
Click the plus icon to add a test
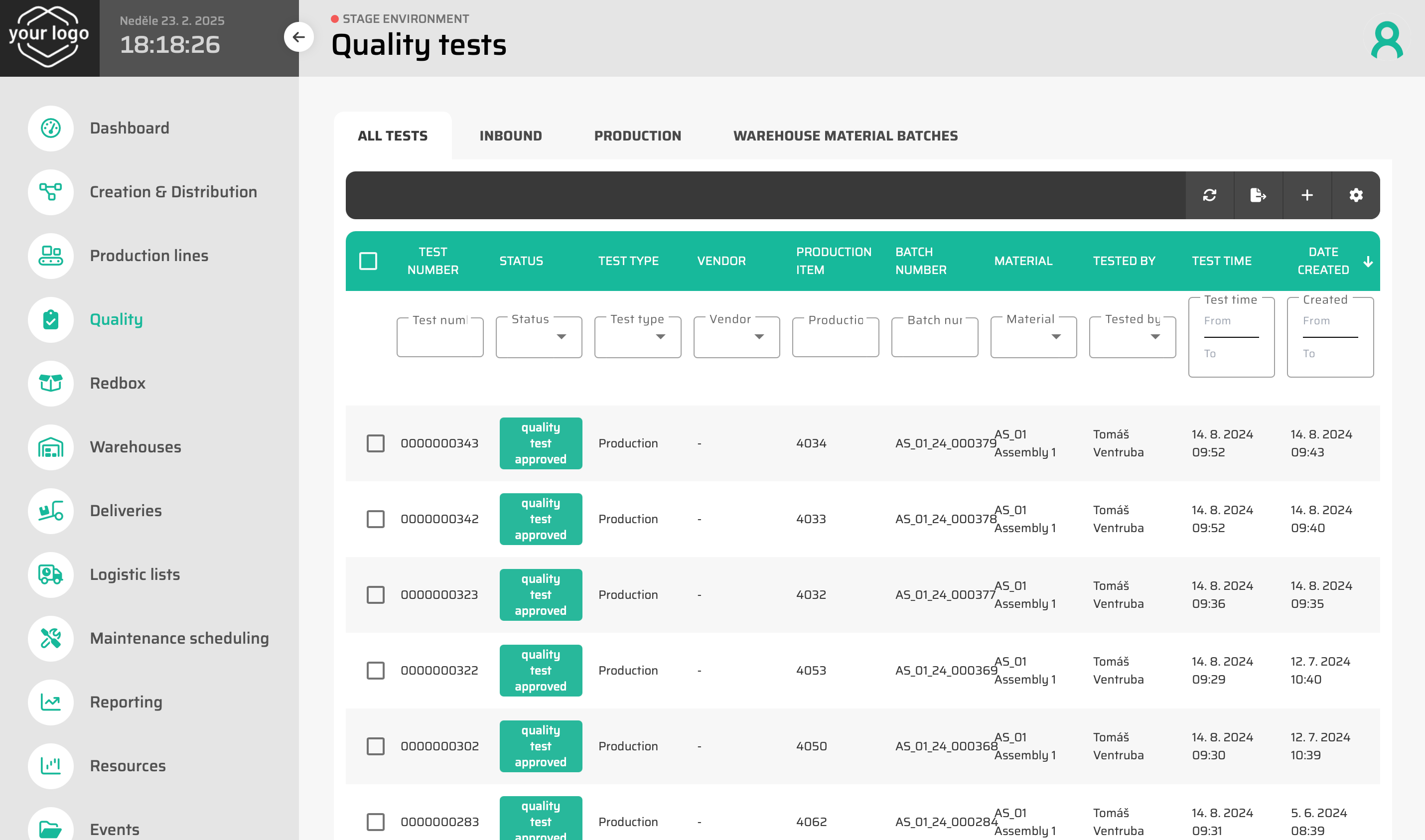tap(1307, 195)
